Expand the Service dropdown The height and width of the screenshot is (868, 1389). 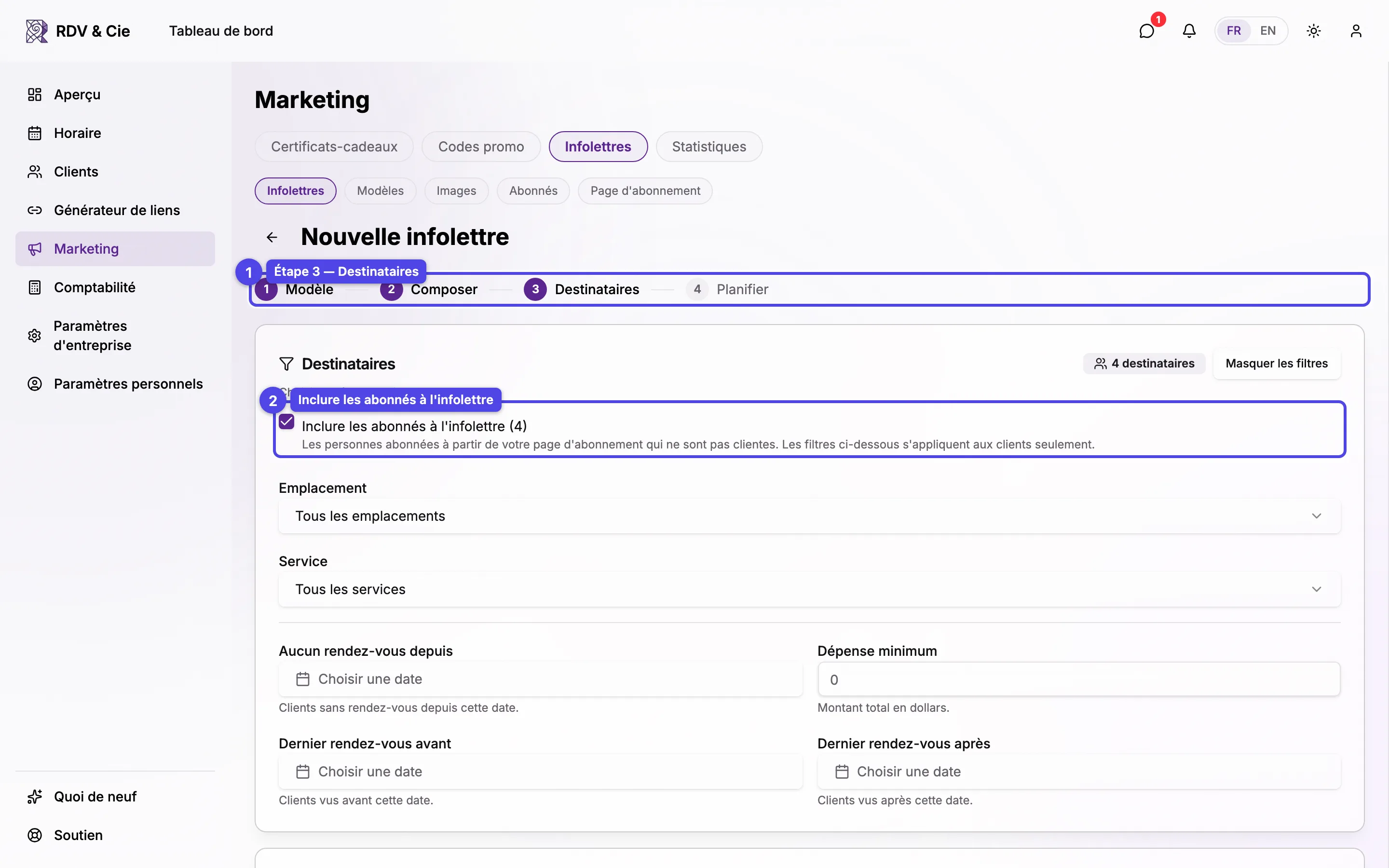[x=809, y=589]
